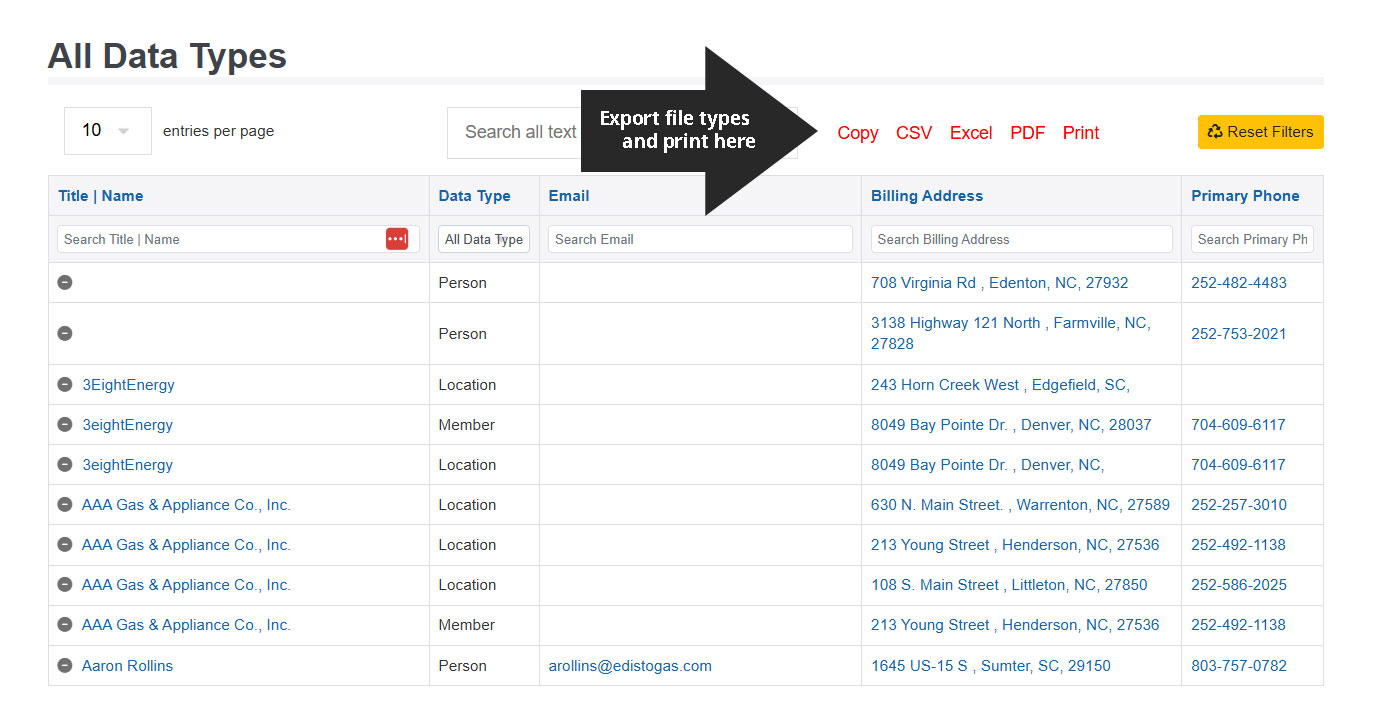Viewport: 1389px width, 709px height.
Task: Sort by Billing Address column header
Action: [x=926, y=196]
